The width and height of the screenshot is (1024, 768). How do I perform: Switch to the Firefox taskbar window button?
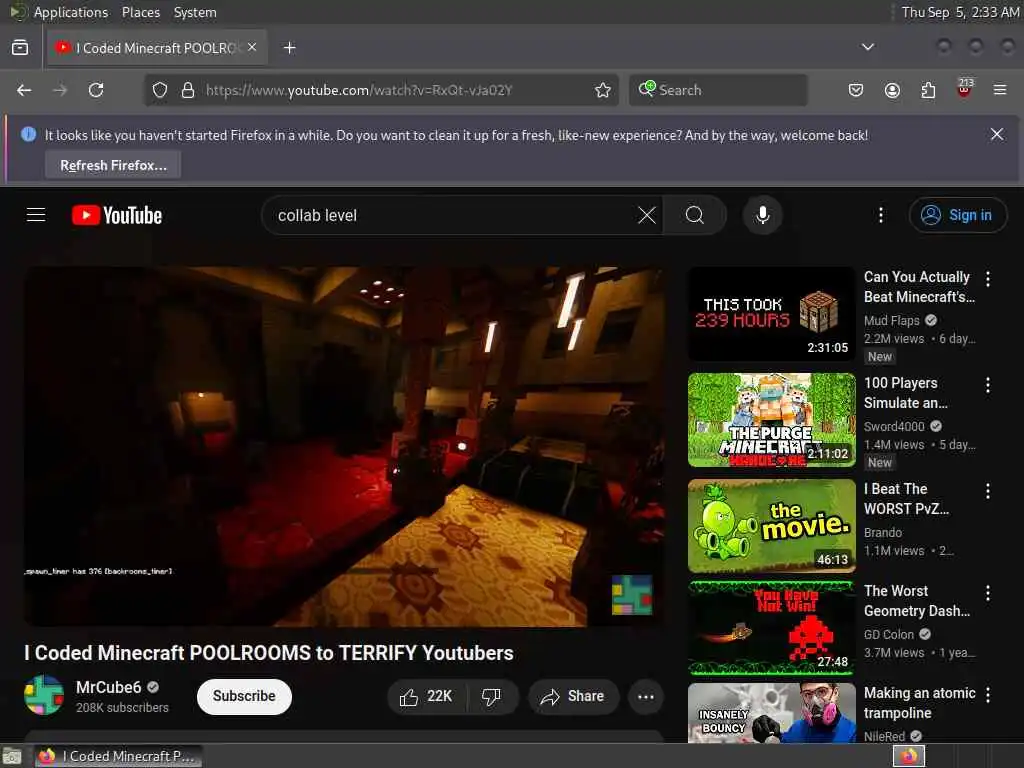click(x=118, y=756)
